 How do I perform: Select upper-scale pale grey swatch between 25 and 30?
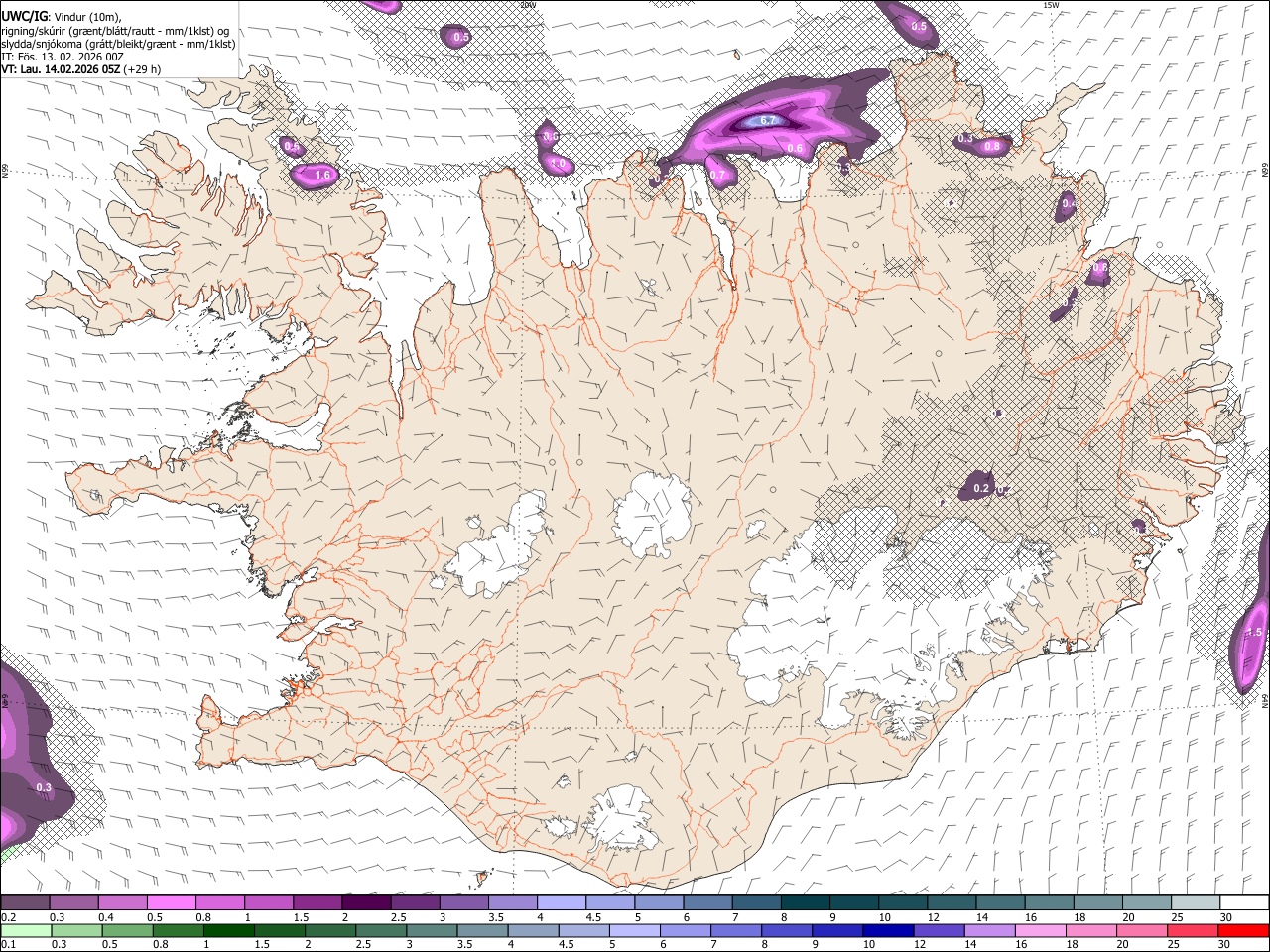click(1197, 903)
